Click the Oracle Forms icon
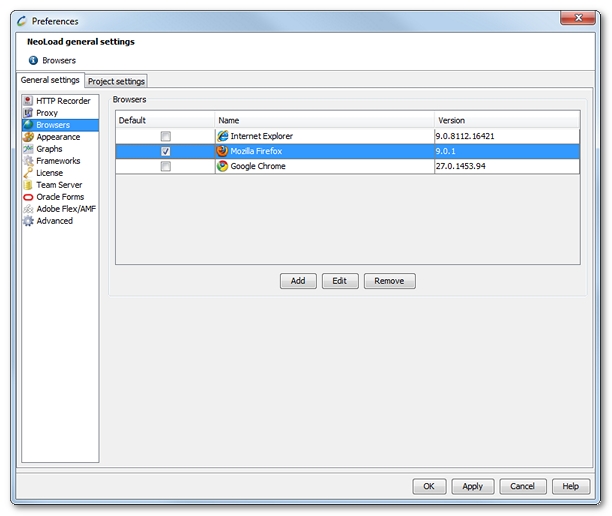 28,197
